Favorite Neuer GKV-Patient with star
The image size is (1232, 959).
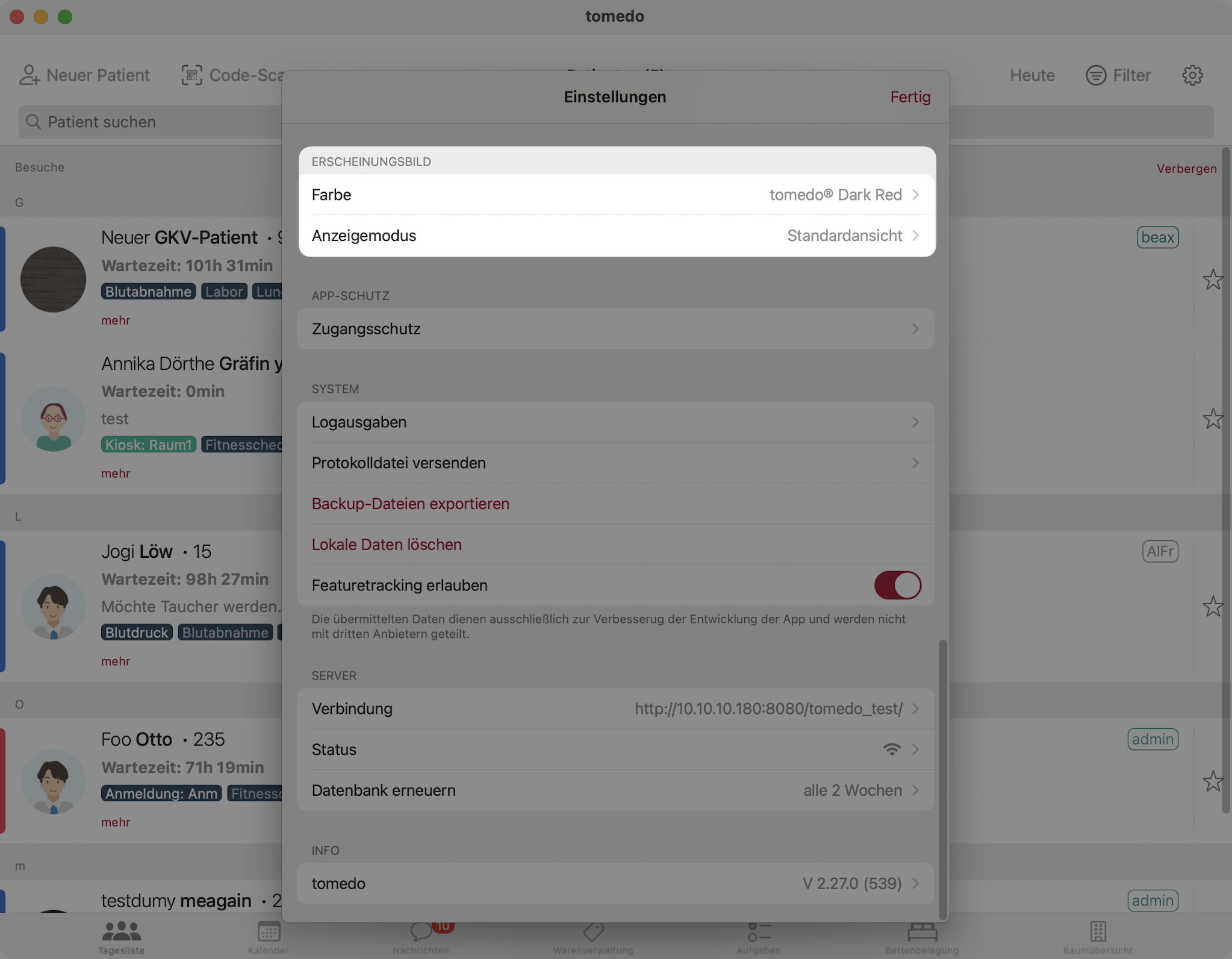coord(1213,280)
